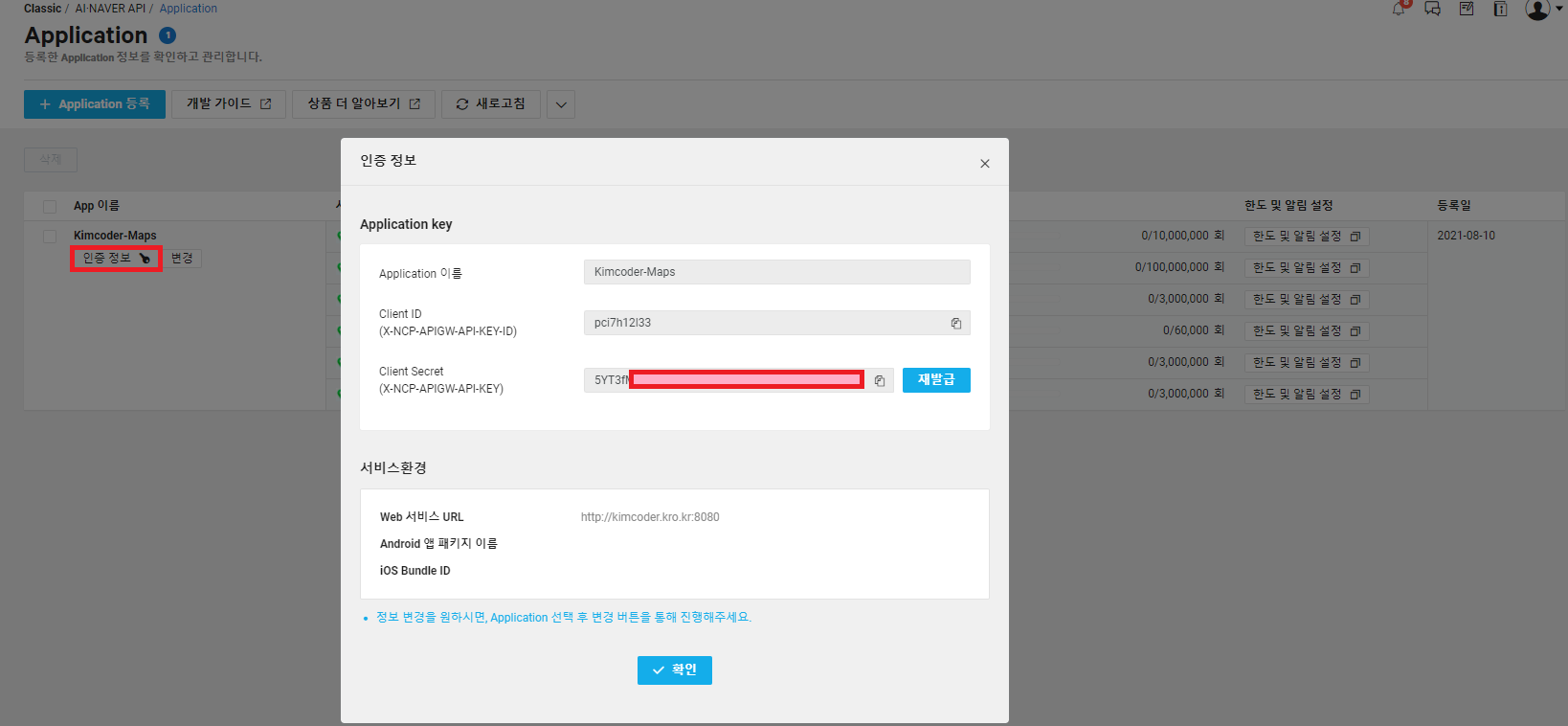Open 한도 및 알림 설정 for 0/60,000 row

click(1307, 330)
